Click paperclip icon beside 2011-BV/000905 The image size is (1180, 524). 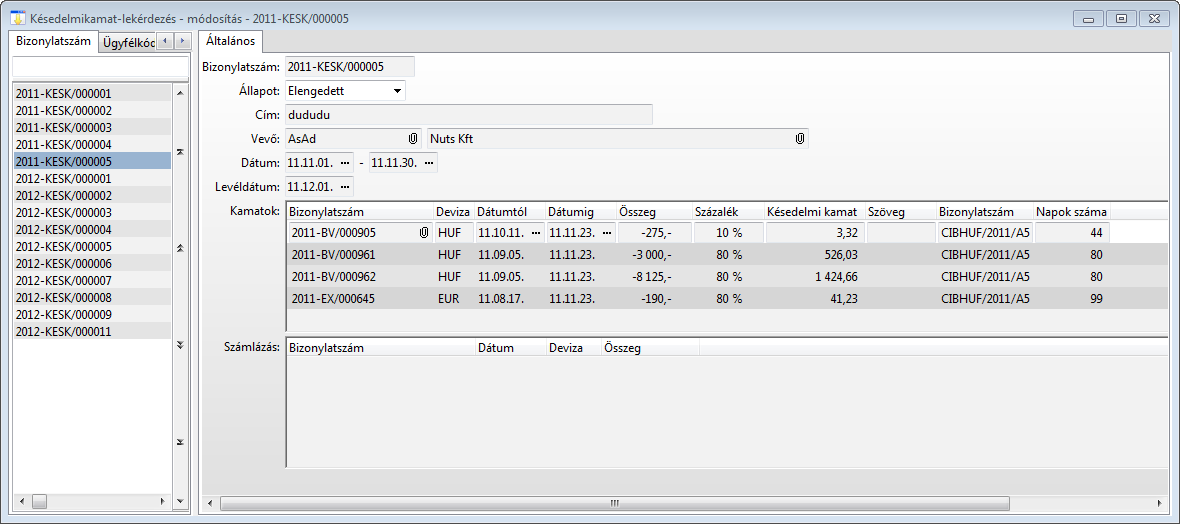423,233
